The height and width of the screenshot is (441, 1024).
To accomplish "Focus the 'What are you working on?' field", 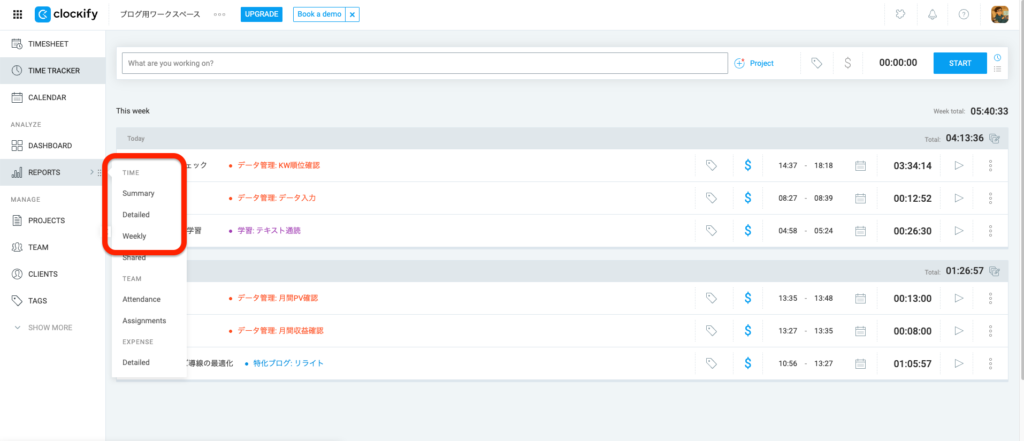I will 424,63.
